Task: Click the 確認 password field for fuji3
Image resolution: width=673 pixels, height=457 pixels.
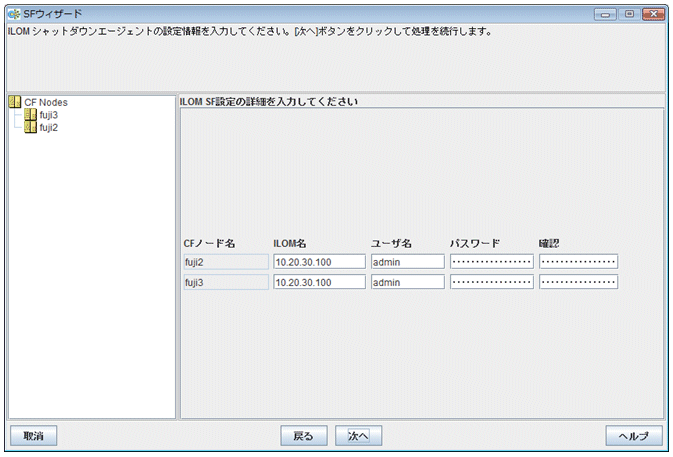Action: [x=579, y=282]
